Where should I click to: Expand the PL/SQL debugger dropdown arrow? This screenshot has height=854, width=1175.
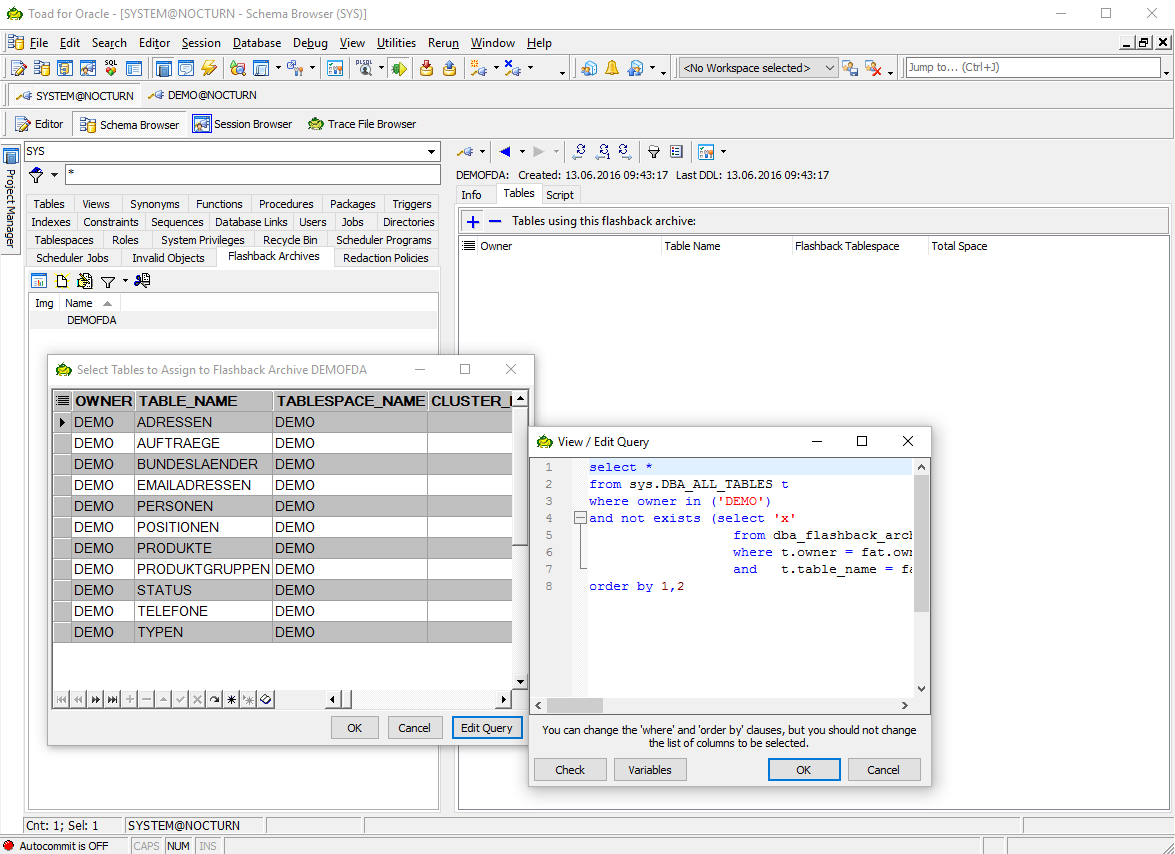click(381, 68)
